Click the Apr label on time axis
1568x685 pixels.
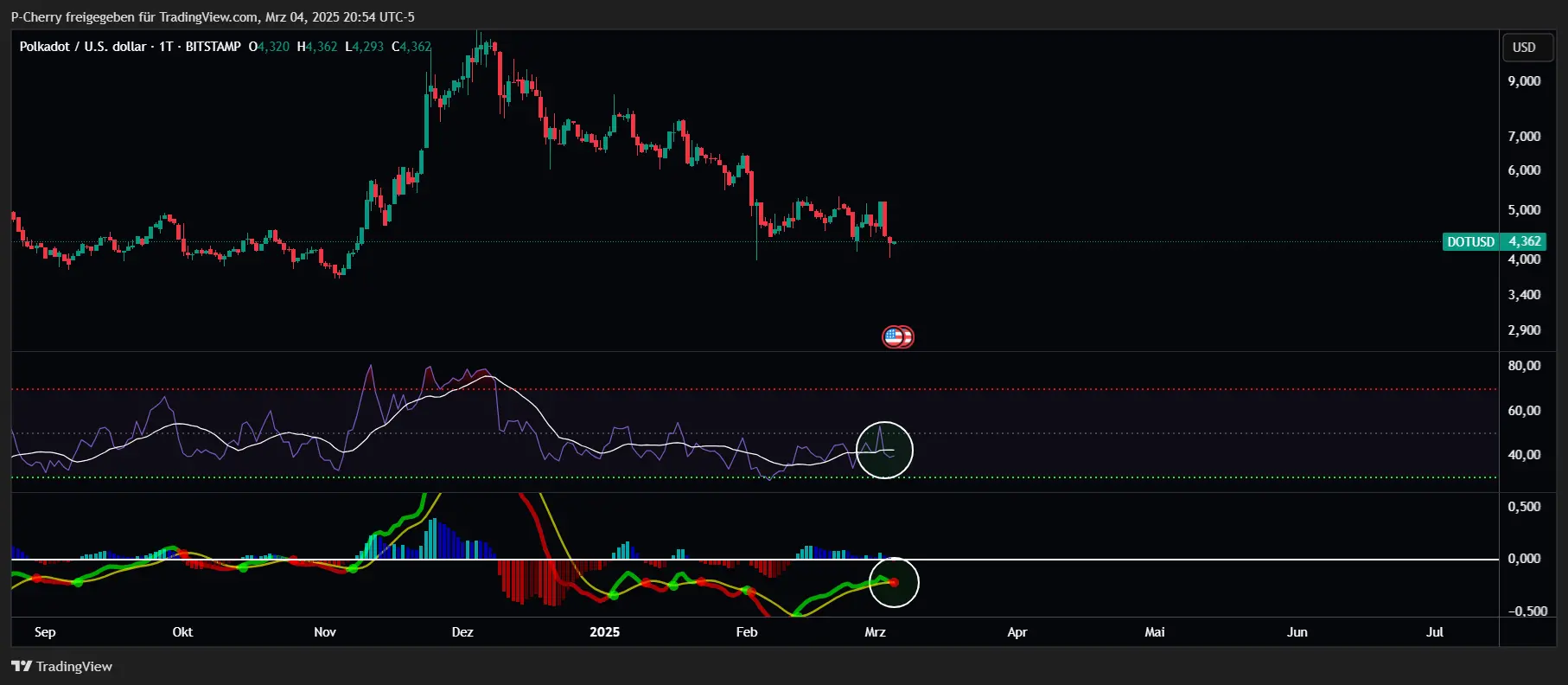click(x=1017, y=631)
